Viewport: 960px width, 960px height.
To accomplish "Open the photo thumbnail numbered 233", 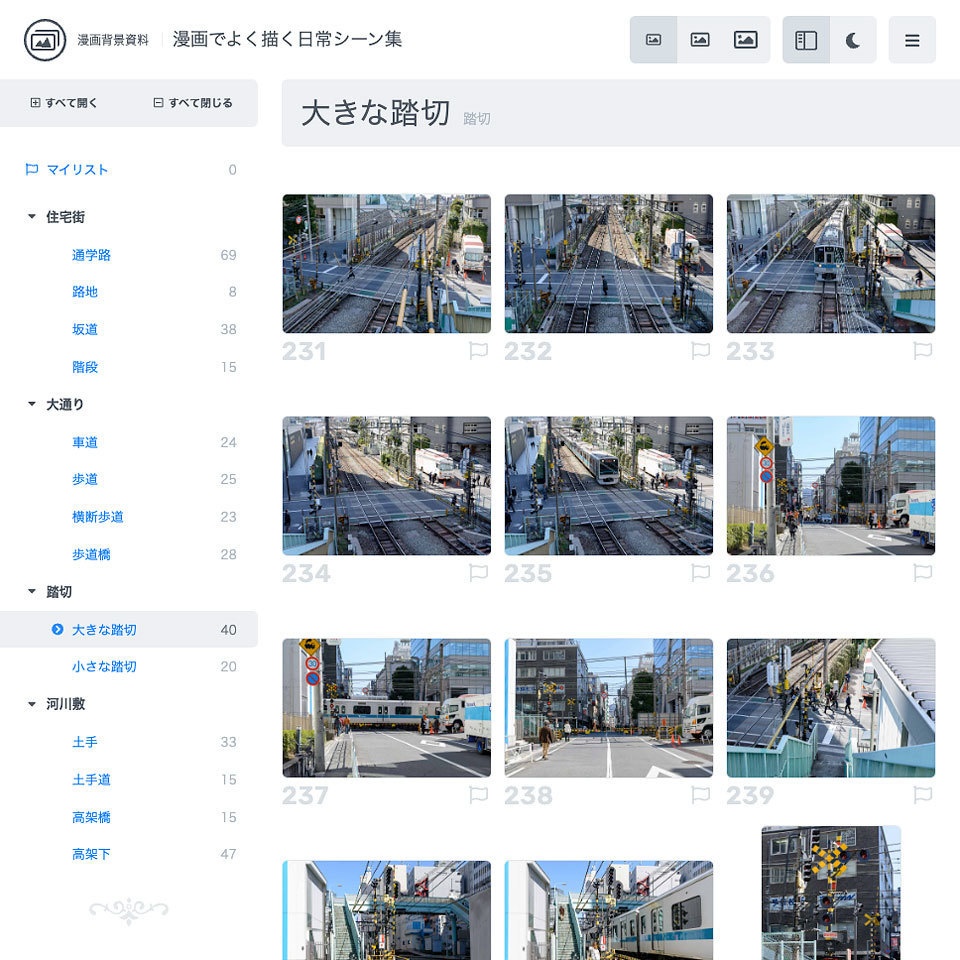I will pos(830,263).
